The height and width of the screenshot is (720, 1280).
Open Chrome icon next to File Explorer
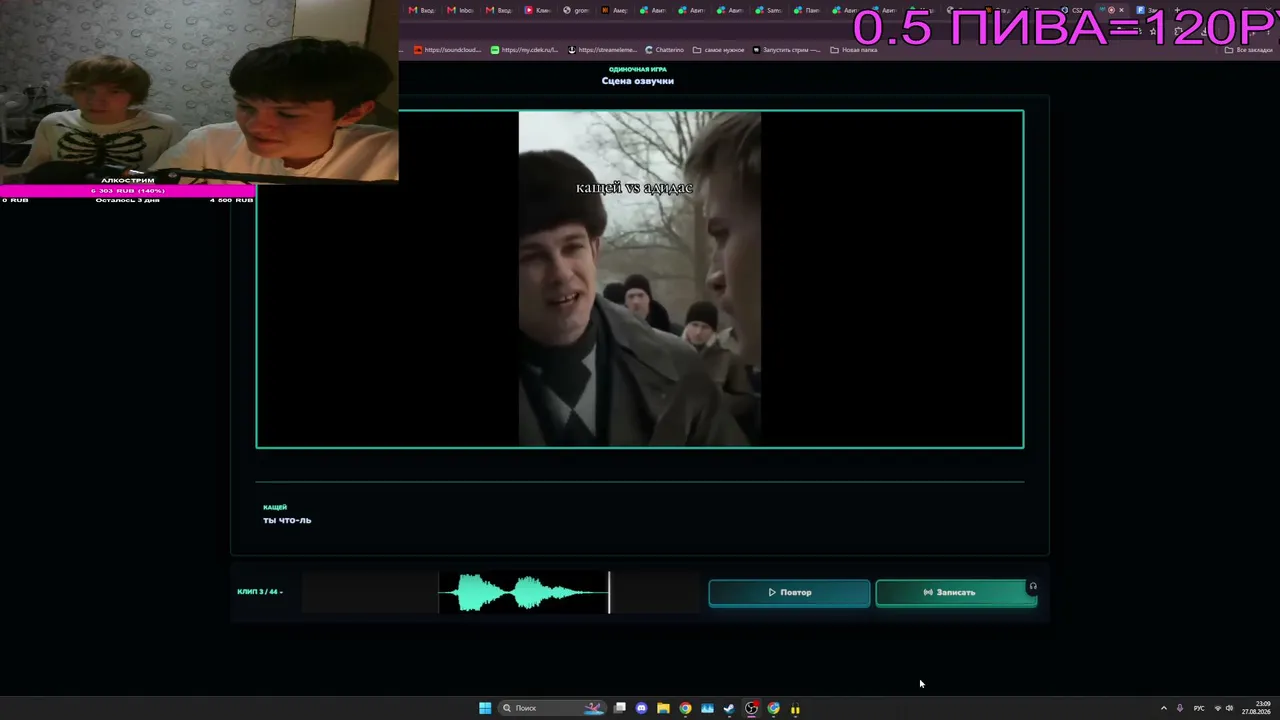(685, 708)
